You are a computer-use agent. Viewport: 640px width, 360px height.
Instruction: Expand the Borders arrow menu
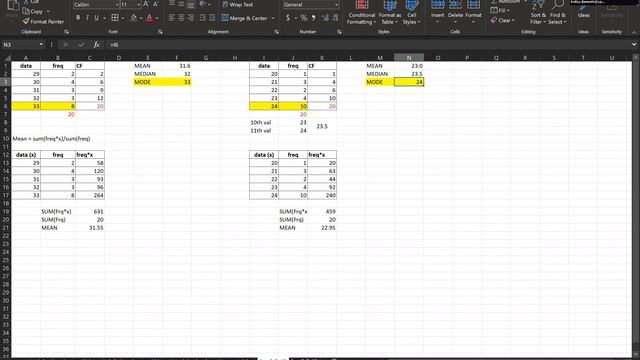click(x=122, y=18)
